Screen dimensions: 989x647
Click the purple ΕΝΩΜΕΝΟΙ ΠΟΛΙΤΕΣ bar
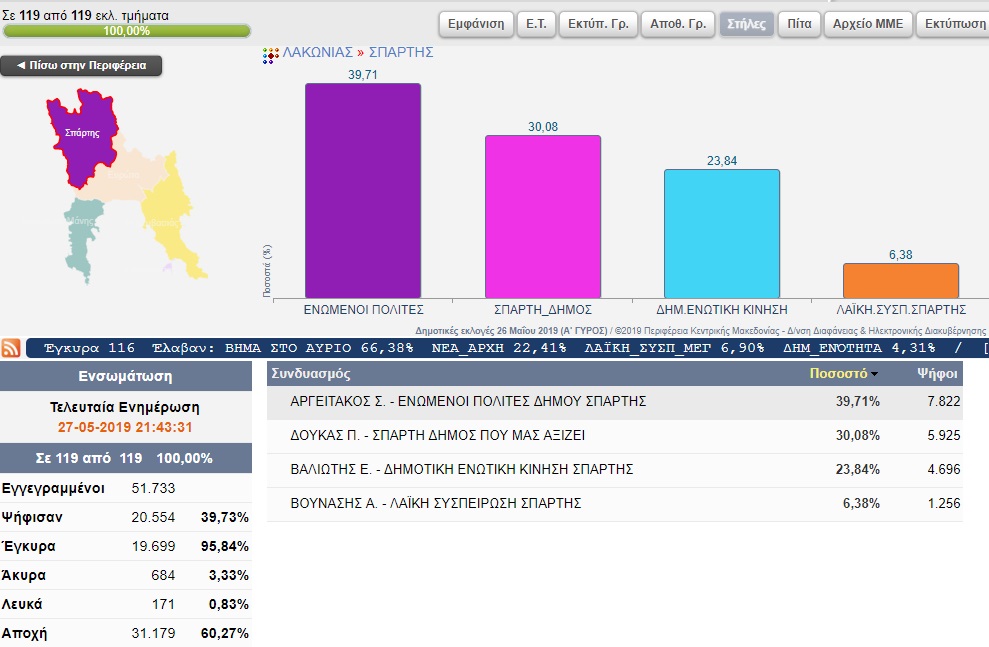click(x=362, y=190)
